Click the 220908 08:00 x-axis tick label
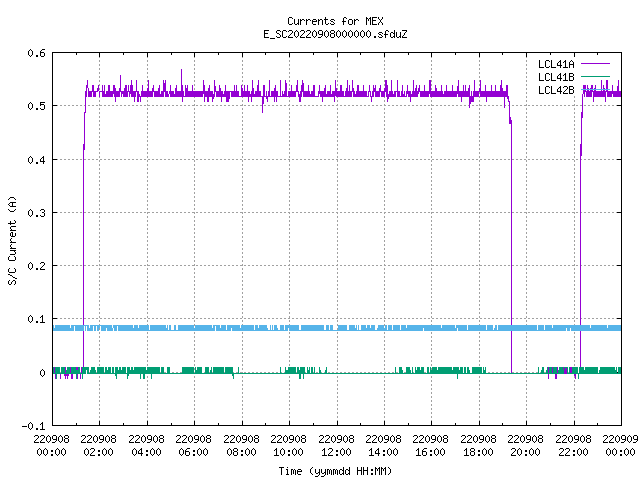This screenshot has width=640, height=480. 242,446
